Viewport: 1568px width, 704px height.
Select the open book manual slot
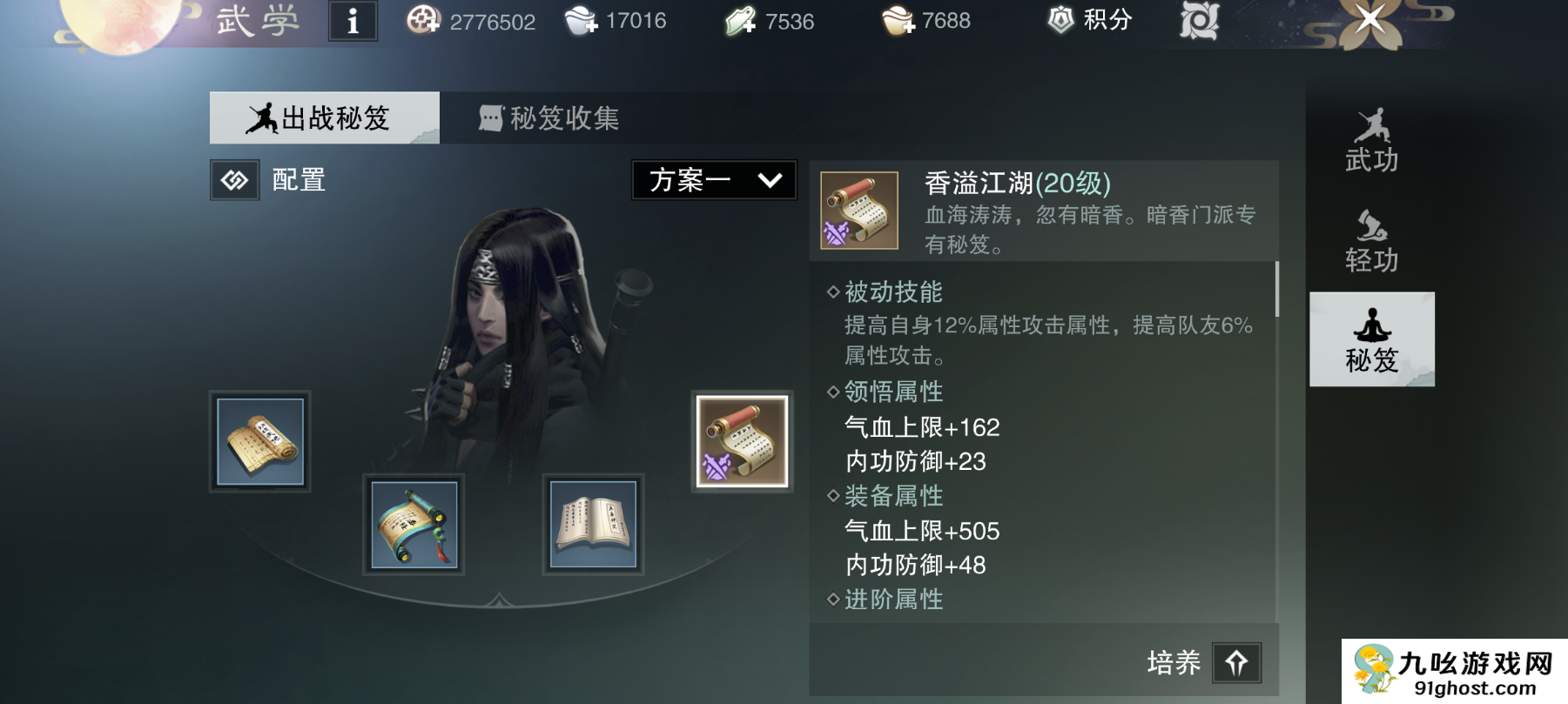click(x=593, y=525)
